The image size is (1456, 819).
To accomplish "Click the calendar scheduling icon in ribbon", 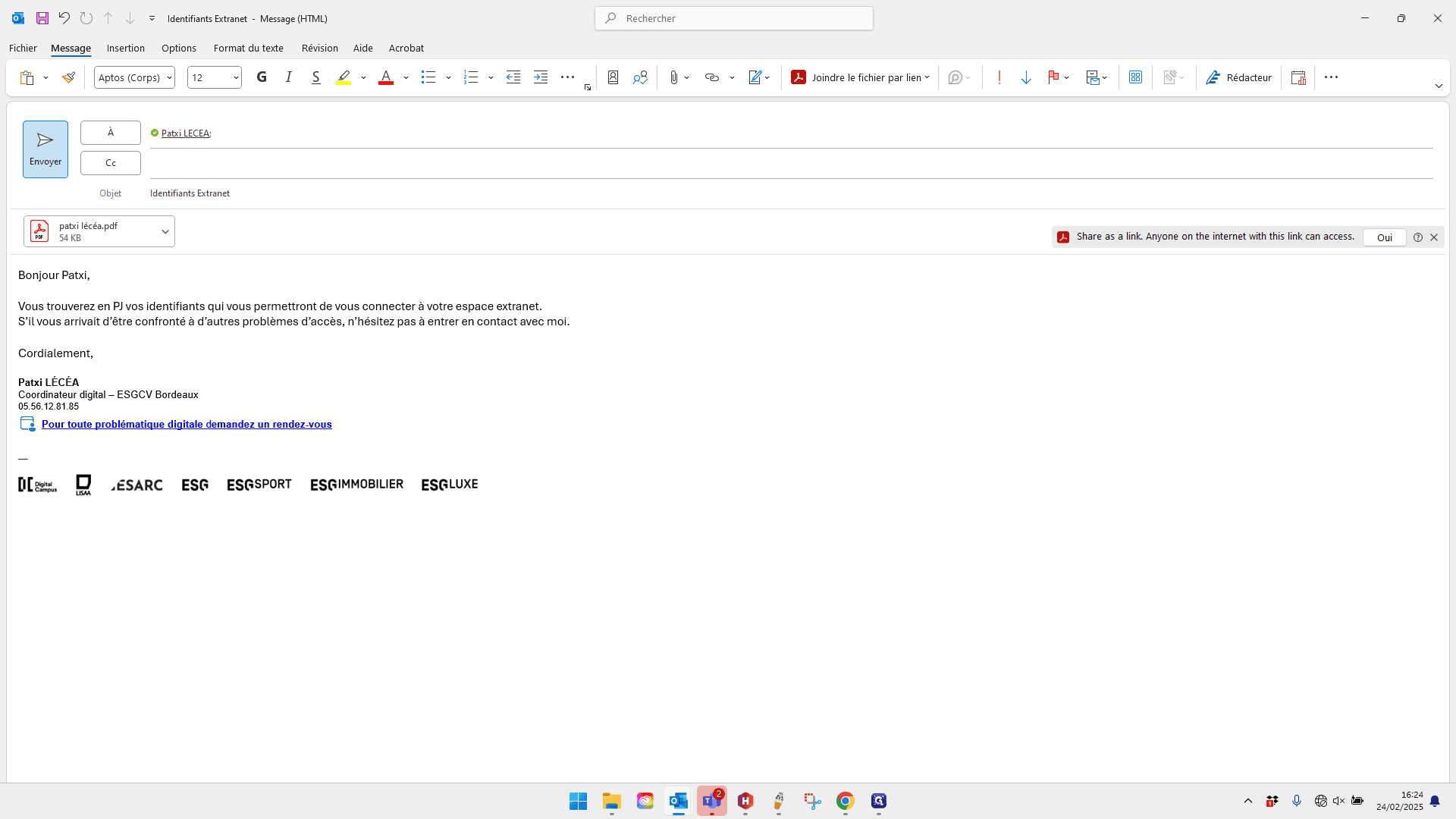I will pos(1298,77).
